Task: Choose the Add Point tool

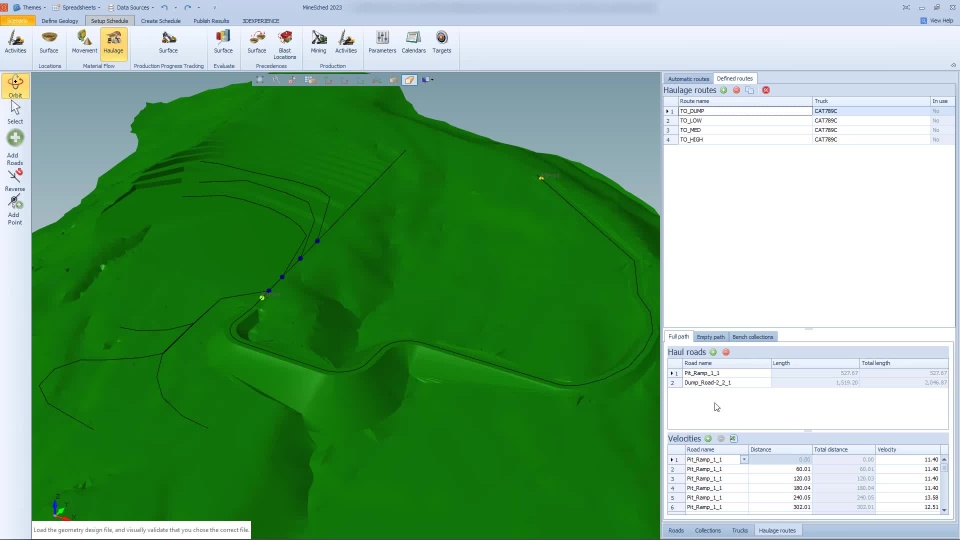Action: pyautogui.click(x=15, y=209)
